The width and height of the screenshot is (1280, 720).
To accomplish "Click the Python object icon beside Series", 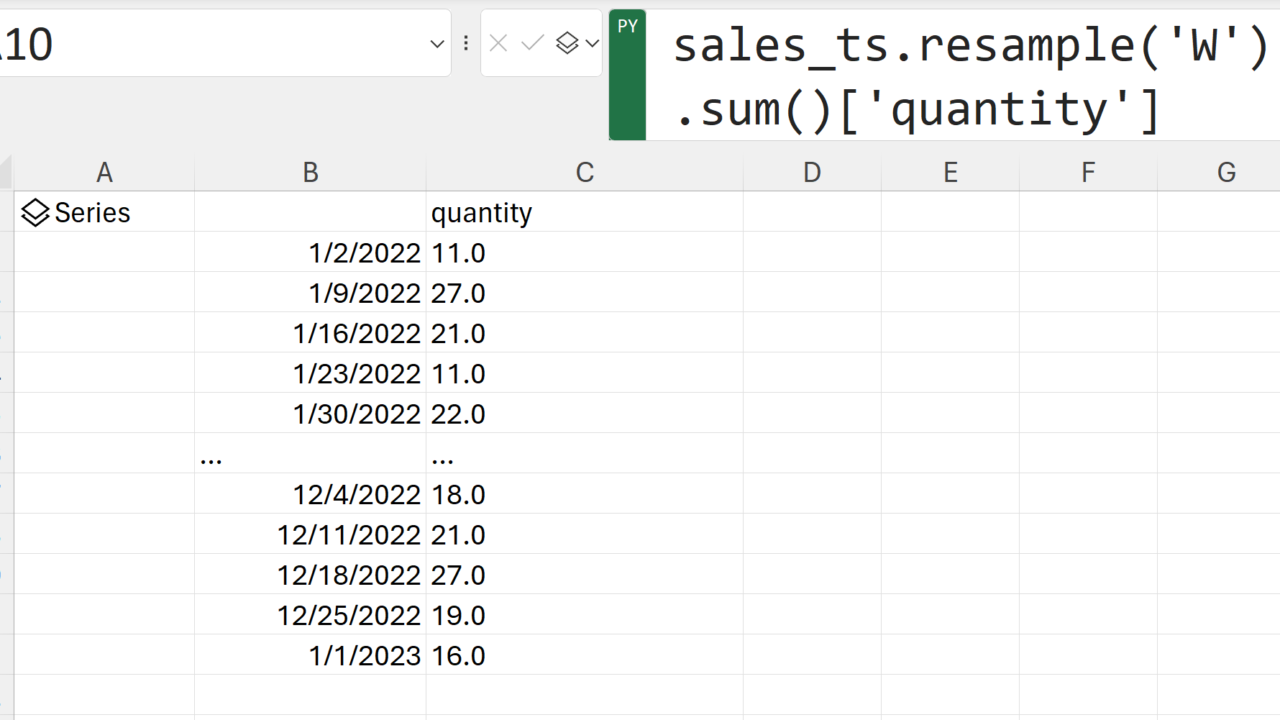I will pos(35,213).
